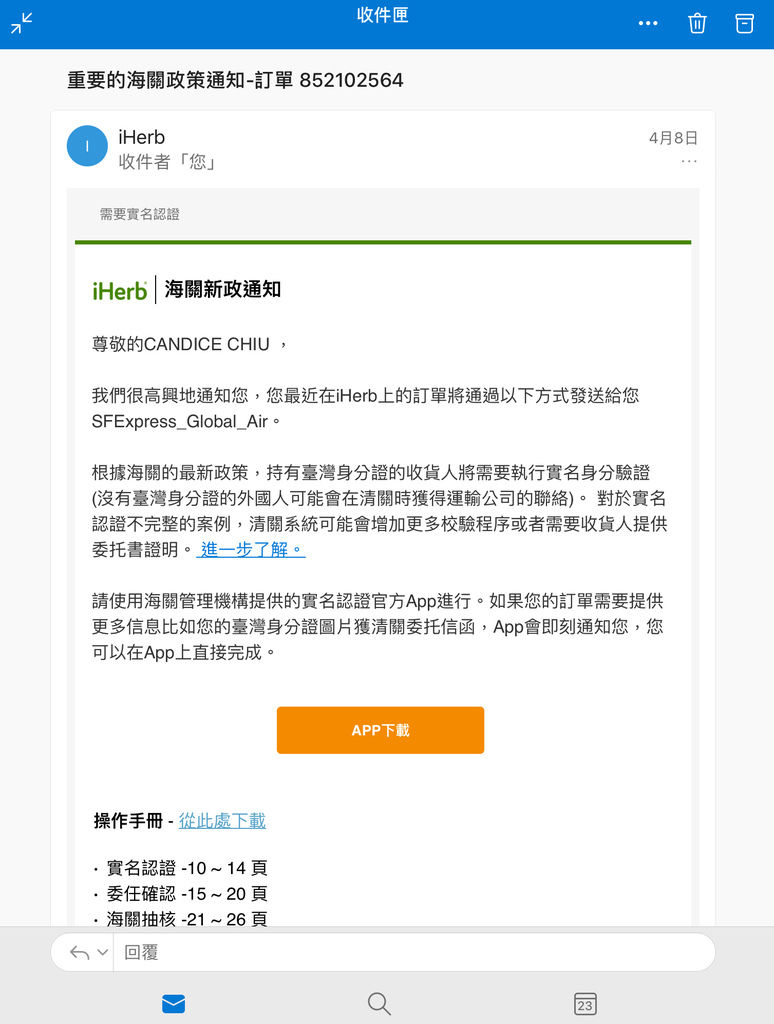Open the Mail tab in bottom bar

pyautogui.click(x=173, y=1004)
